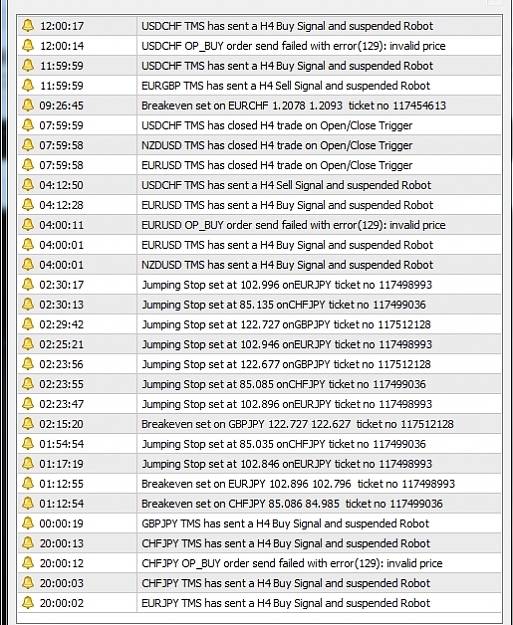Click the bell icon on the 02:29:42 row
This screenshot has height=625, width=513.
(x=28, y=324)
